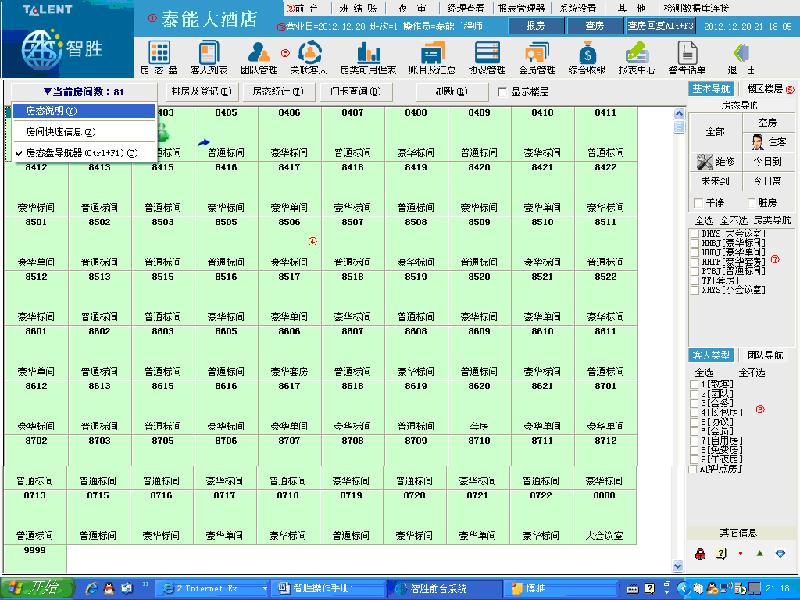
Task: Check the 脏房 dirty-room filter box
Action: point(750,201)
